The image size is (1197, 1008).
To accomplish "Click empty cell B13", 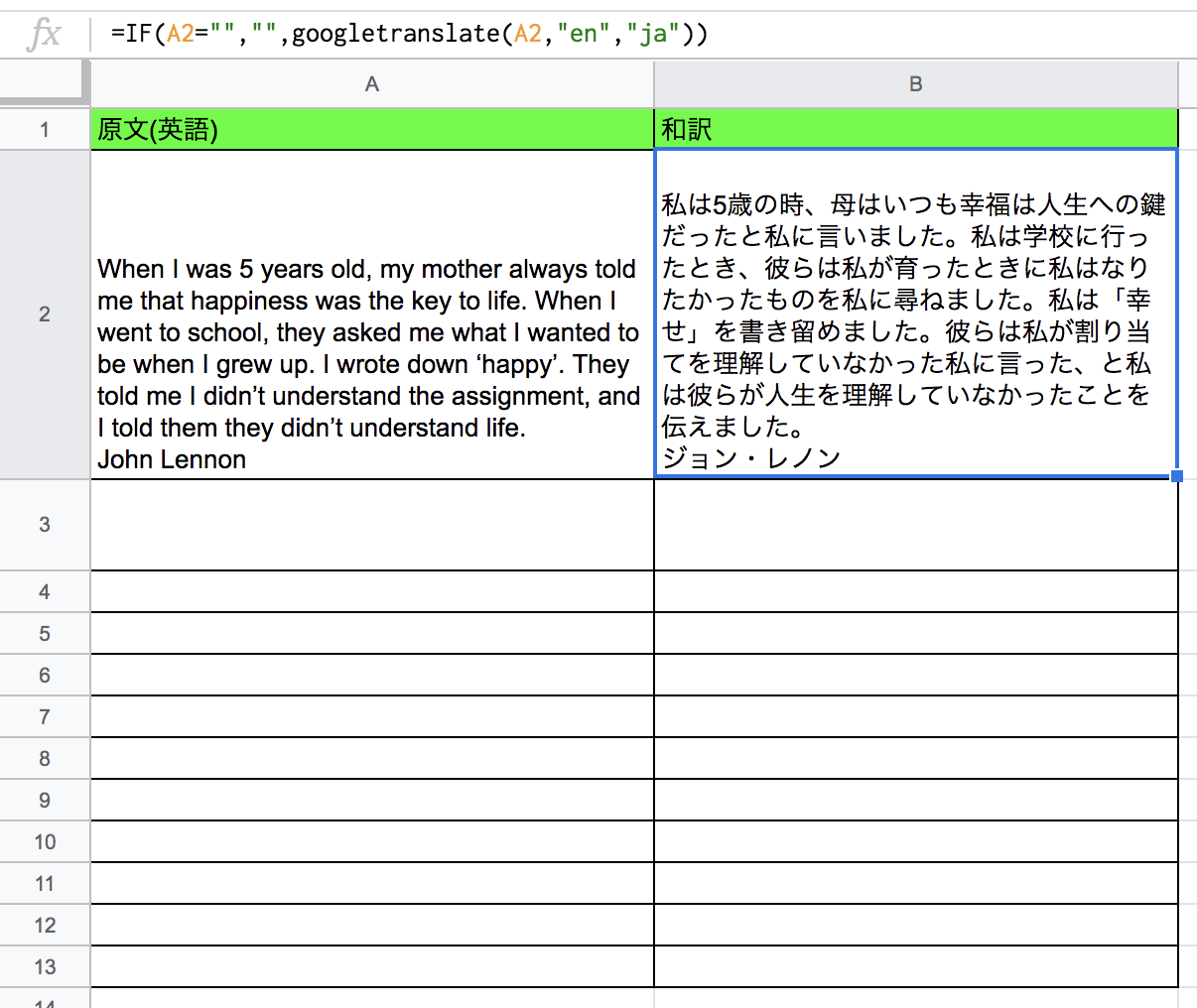I will click(x=916, y=966).
